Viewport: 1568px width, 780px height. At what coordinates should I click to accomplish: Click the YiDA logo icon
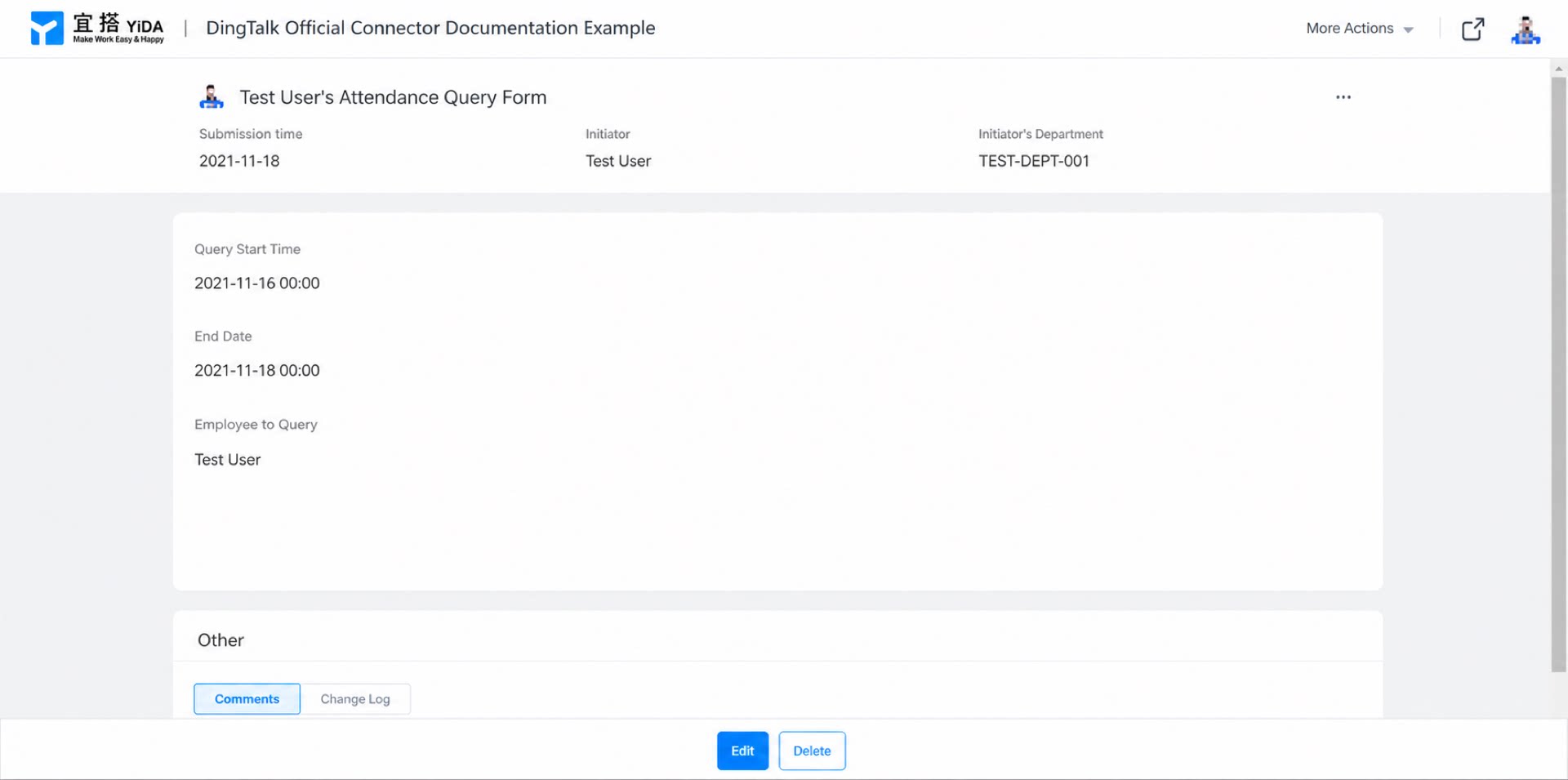click(x=47, y=29)
